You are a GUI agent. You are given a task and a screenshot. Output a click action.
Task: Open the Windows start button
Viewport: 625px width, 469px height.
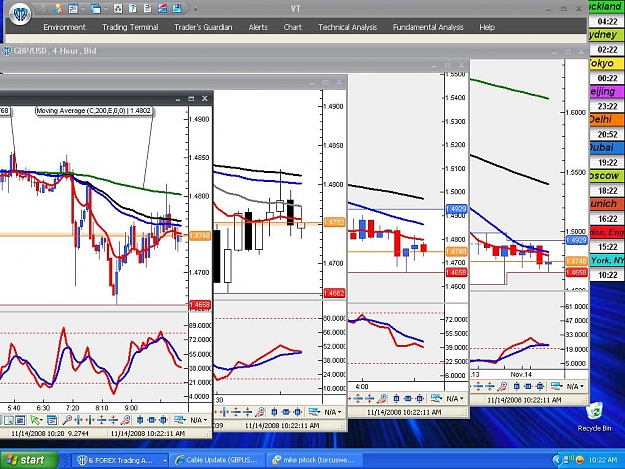point(29,460)
